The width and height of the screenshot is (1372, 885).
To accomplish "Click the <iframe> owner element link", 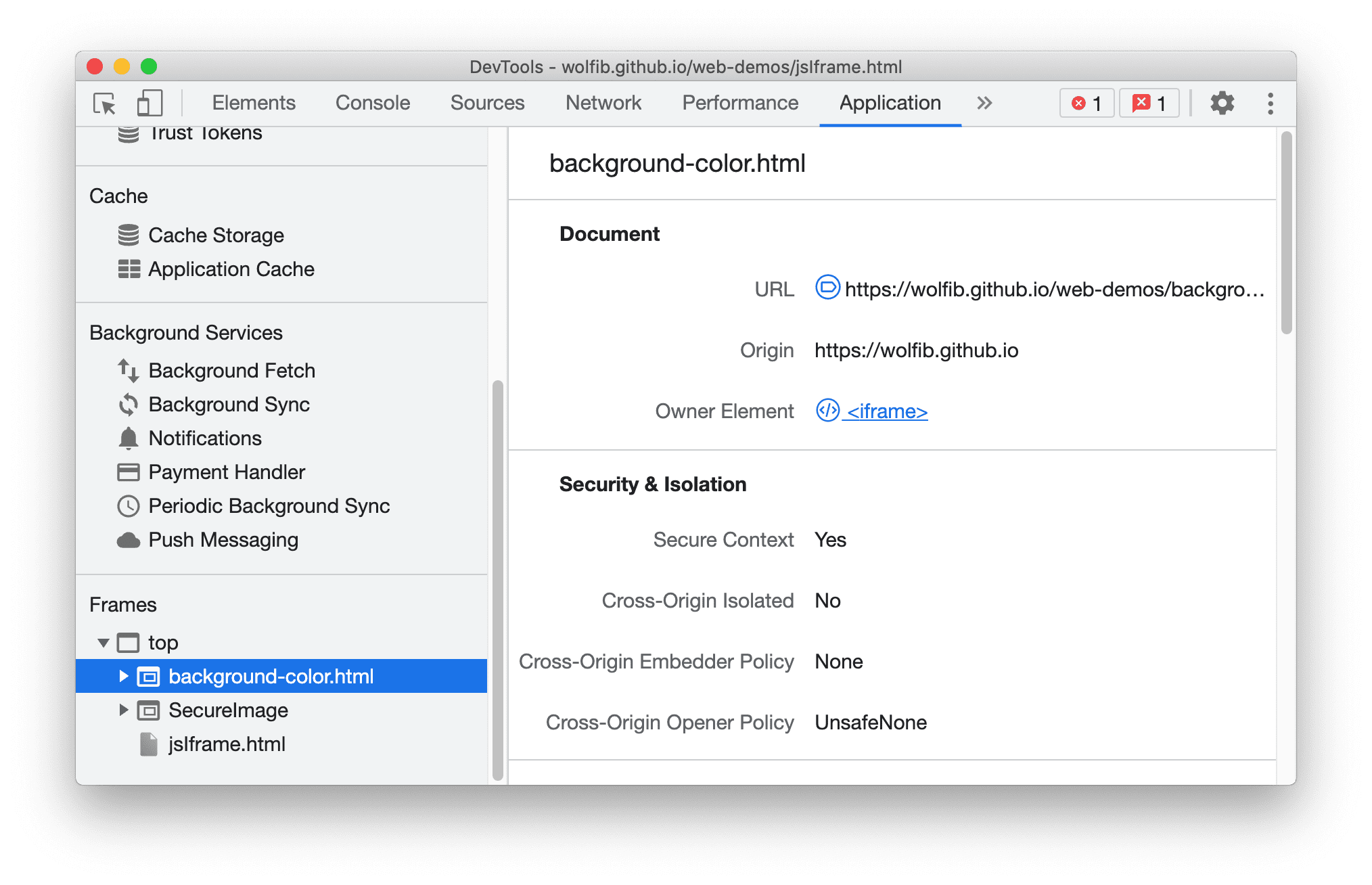I will click(x=887, y=411).
